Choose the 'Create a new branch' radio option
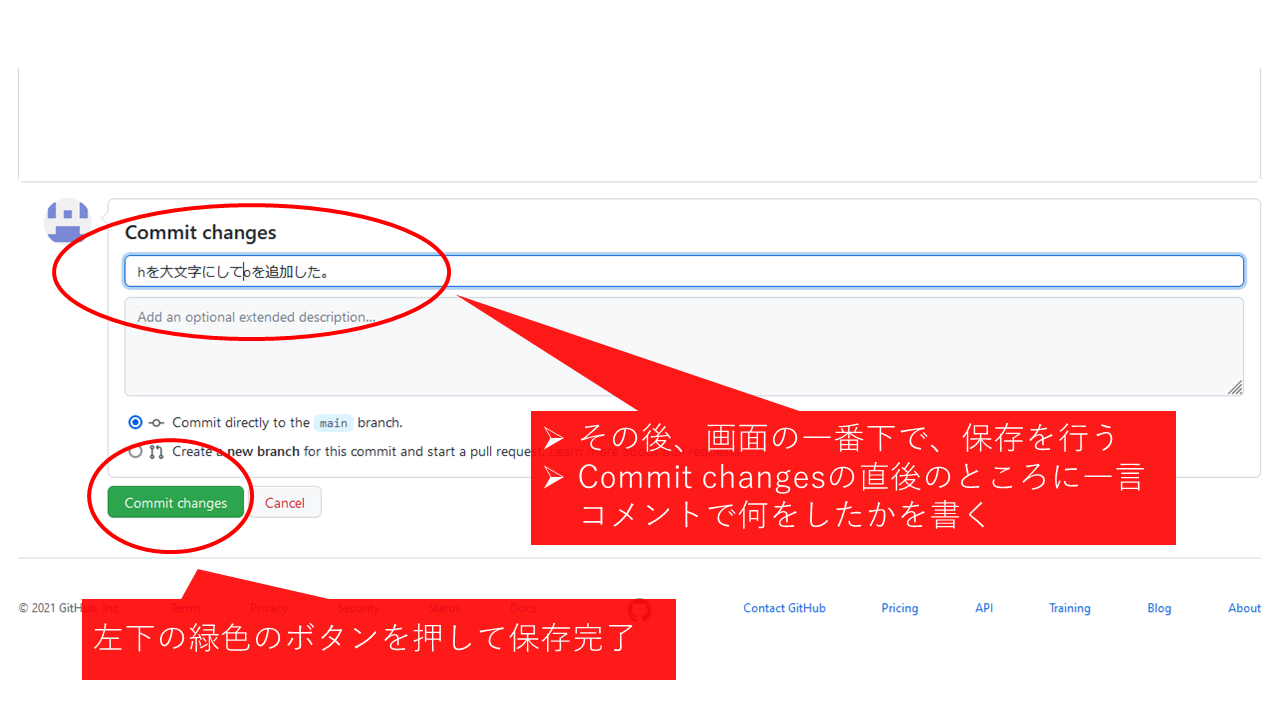1280x720 pixels. point(136,452)
